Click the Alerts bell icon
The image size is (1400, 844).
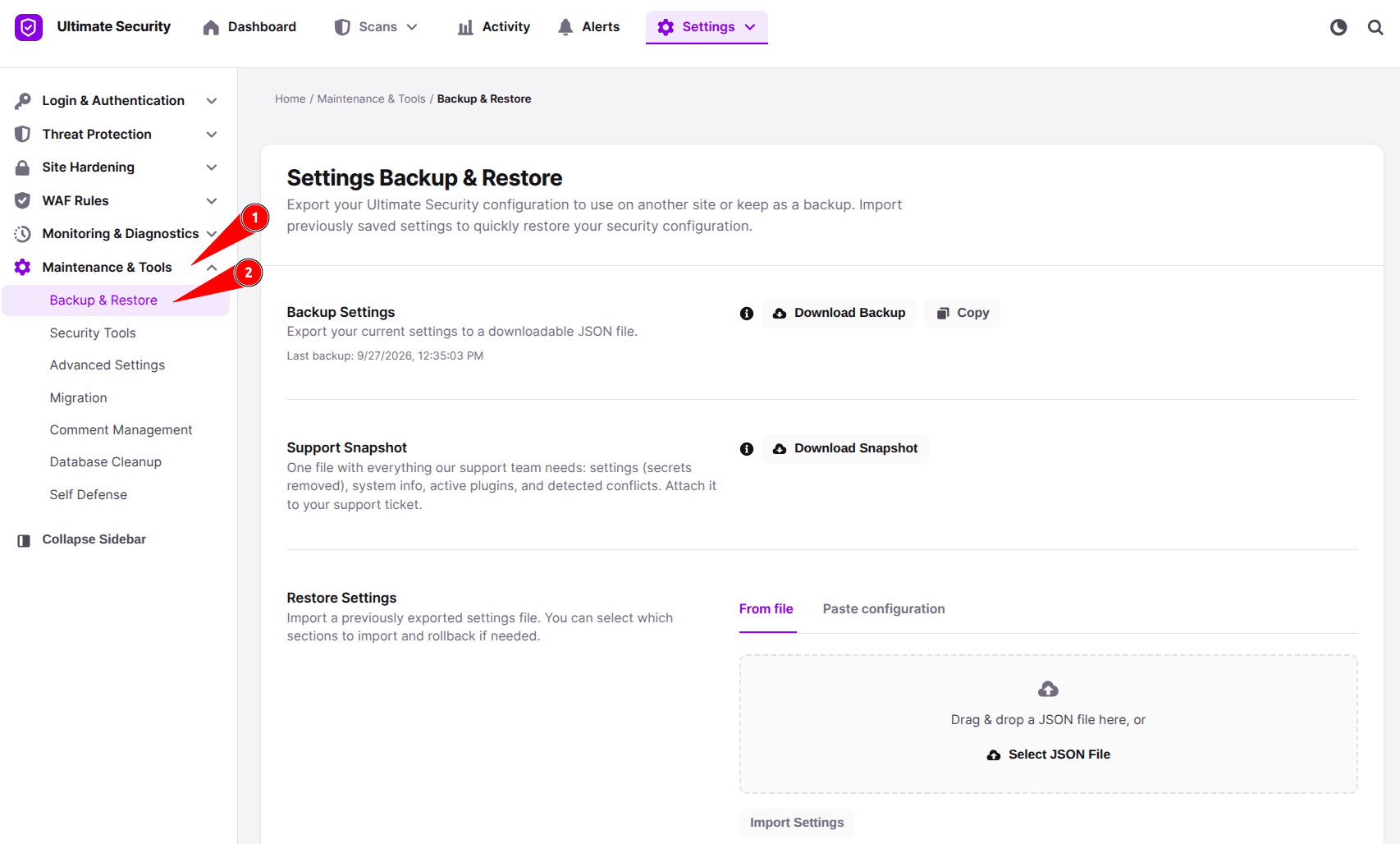coord(565,27)
